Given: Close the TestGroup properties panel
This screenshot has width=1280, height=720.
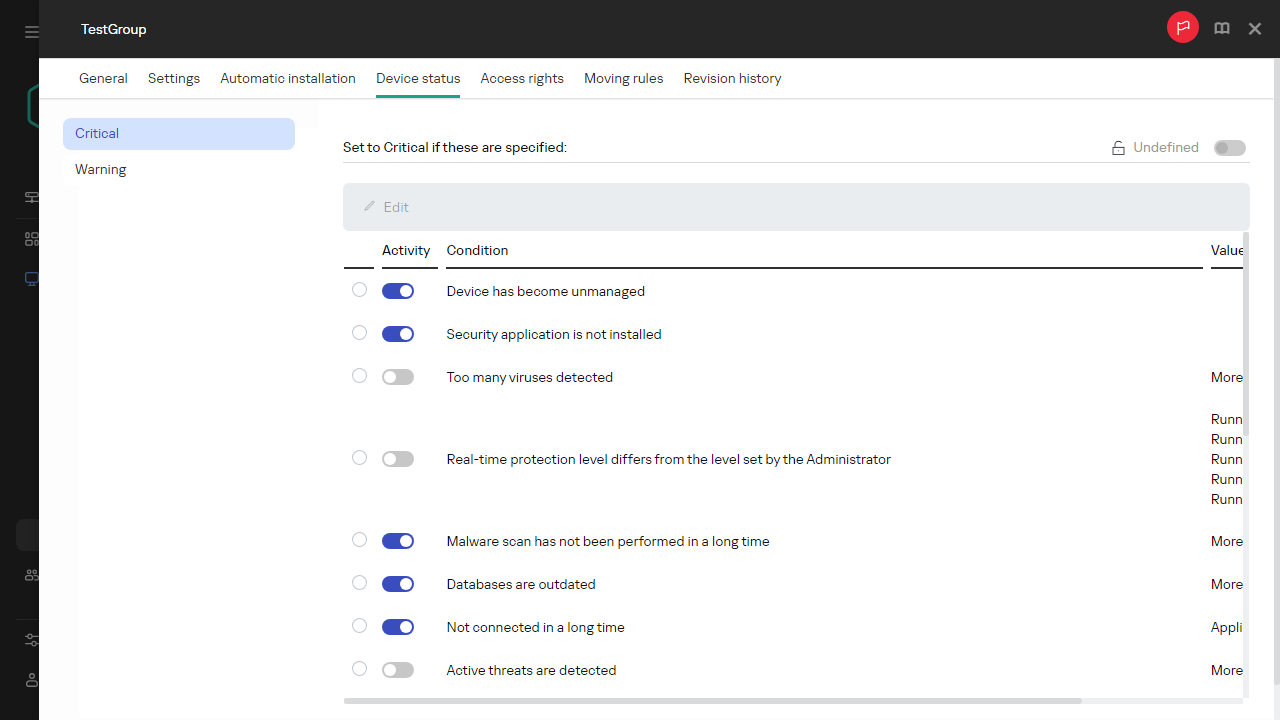Looking at the screenshot, I should [1255, 29].
